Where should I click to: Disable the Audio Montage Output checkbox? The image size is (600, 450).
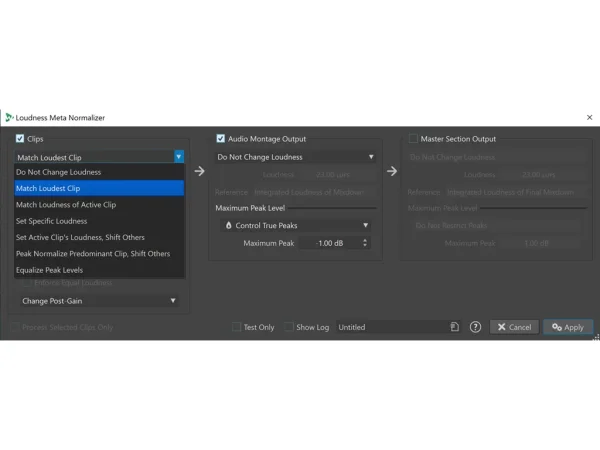point(221,139)
